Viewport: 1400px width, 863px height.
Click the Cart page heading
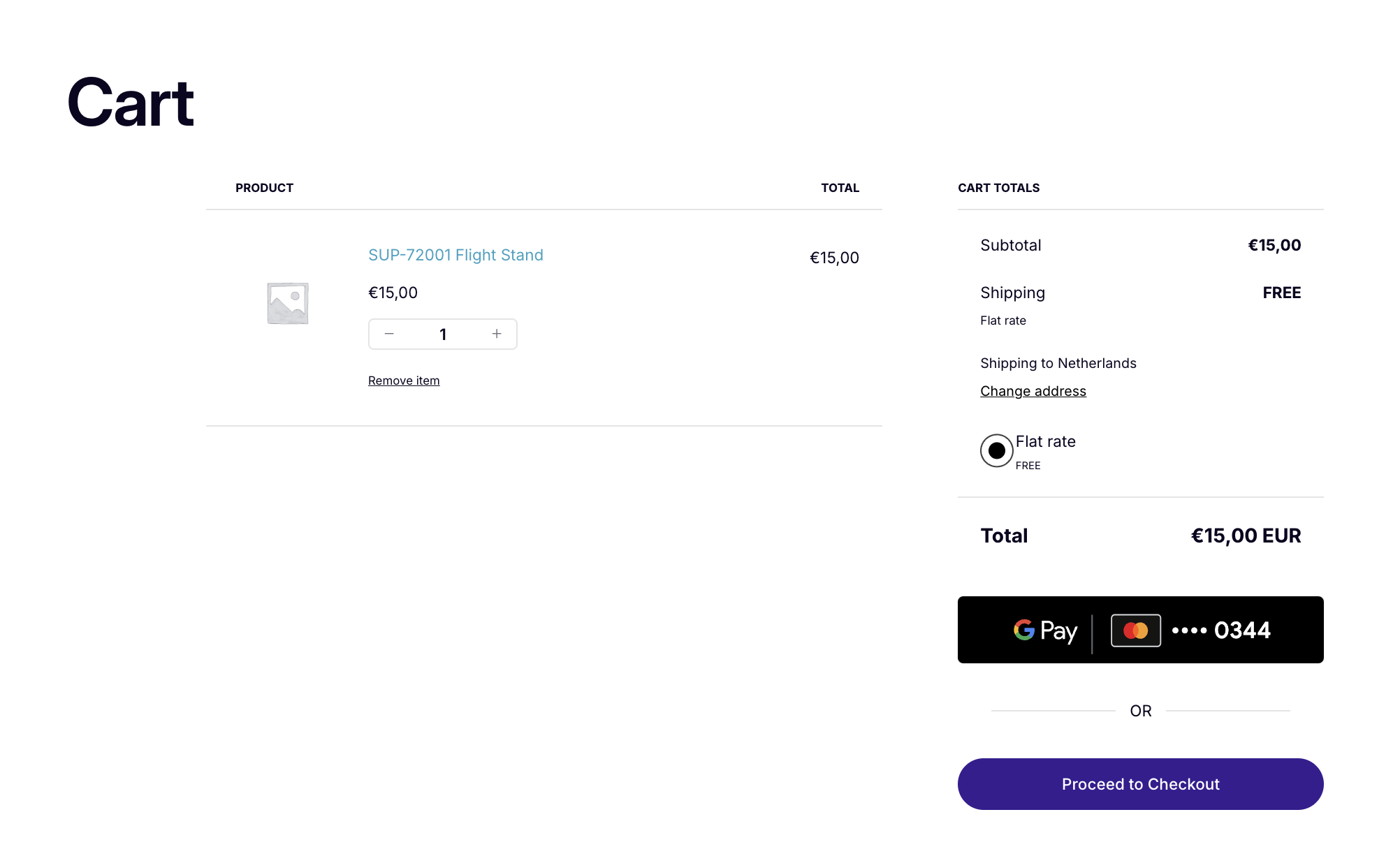coord(131,103)
